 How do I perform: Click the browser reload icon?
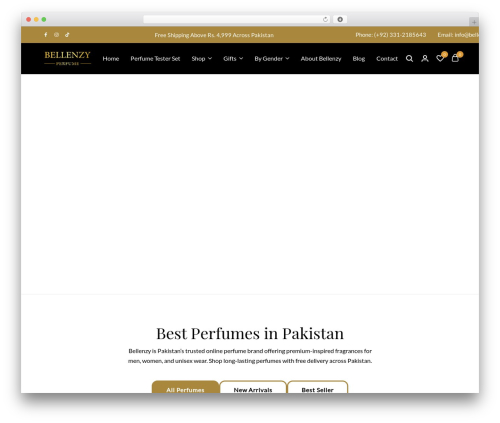(x=325, y=19)
